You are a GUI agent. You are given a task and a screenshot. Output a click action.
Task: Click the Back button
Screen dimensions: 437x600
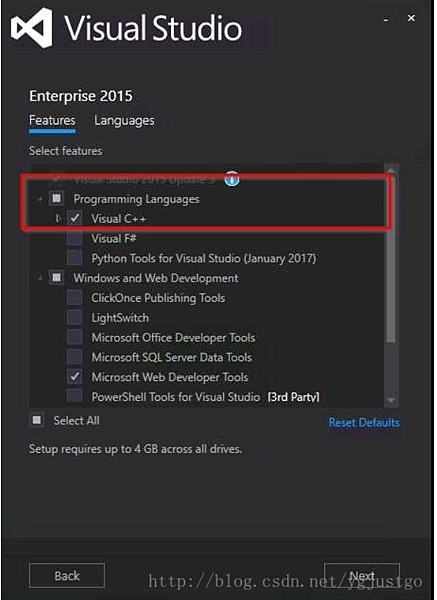click(67, 576)
